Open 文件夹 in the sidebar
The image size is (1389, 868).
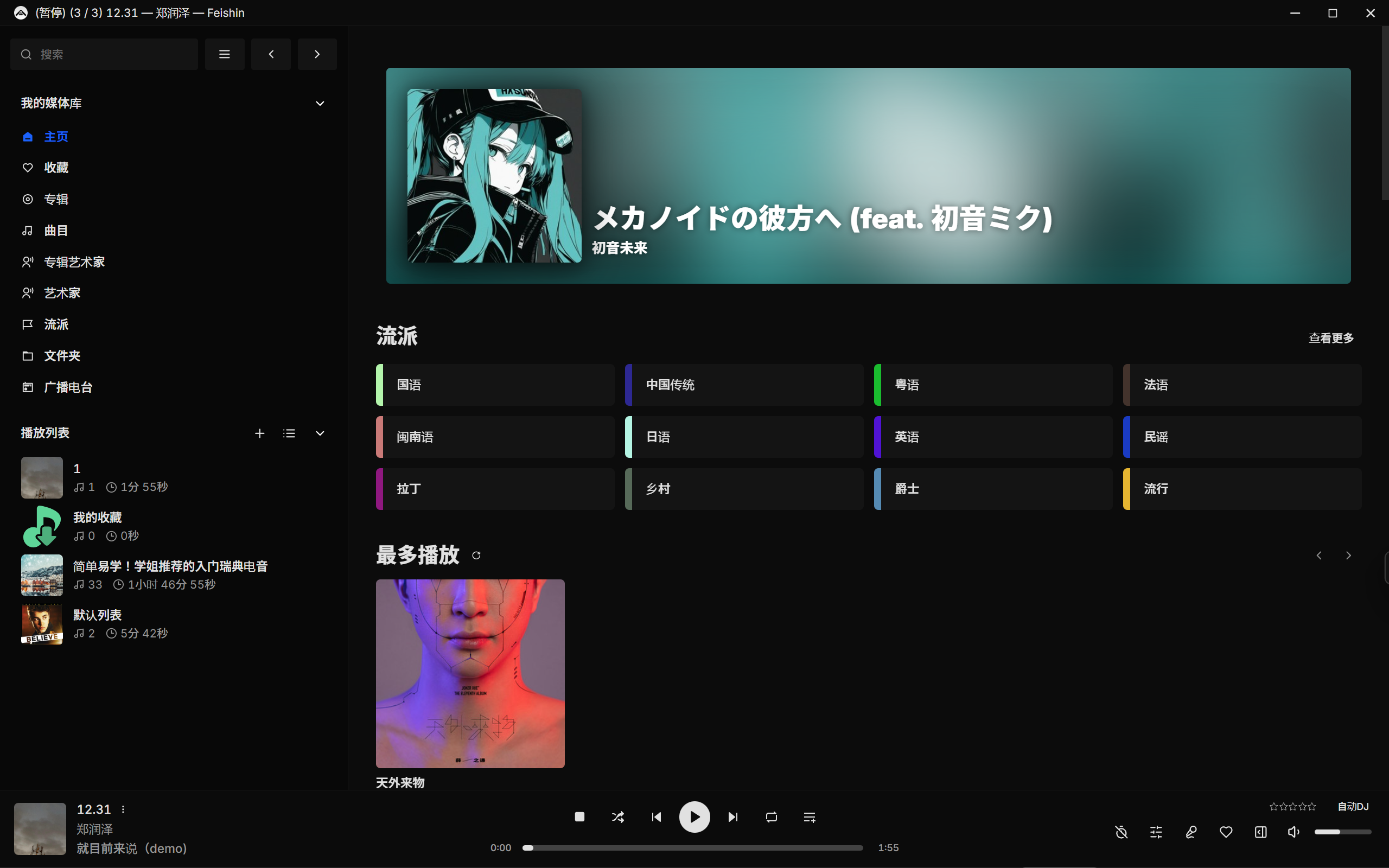[x=173, y=356]
